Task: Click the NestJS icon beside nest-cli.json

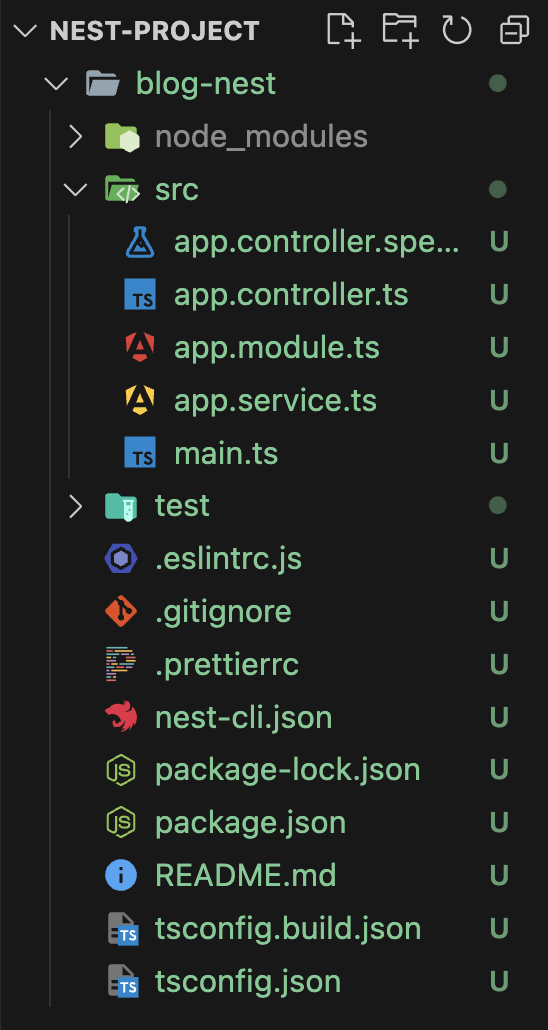Action: click(121, 717)
